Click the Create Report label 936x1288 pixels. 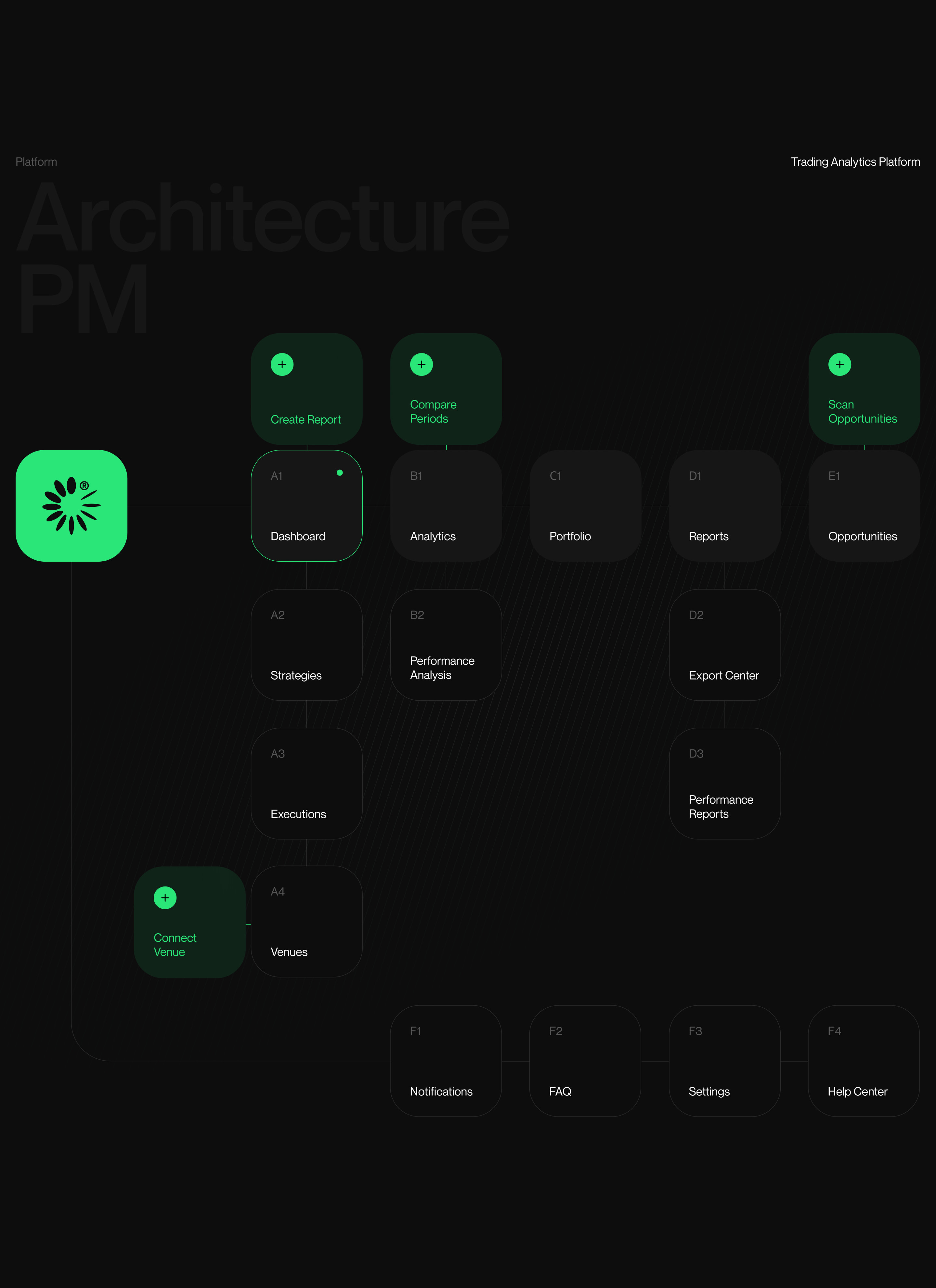click(x=306, y=420)
